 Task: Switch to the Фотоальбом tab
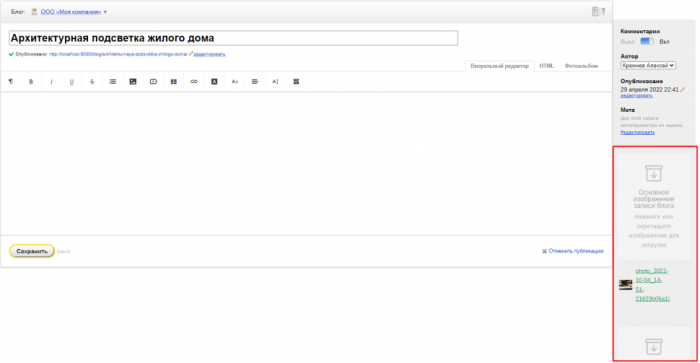tap(581, 66)
